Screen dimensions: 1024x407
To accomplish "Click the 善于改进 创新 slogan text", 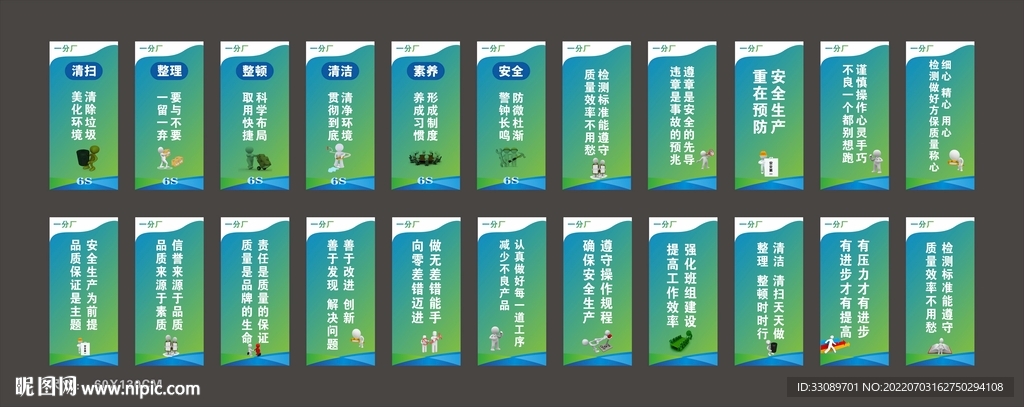I will [348, 282].
